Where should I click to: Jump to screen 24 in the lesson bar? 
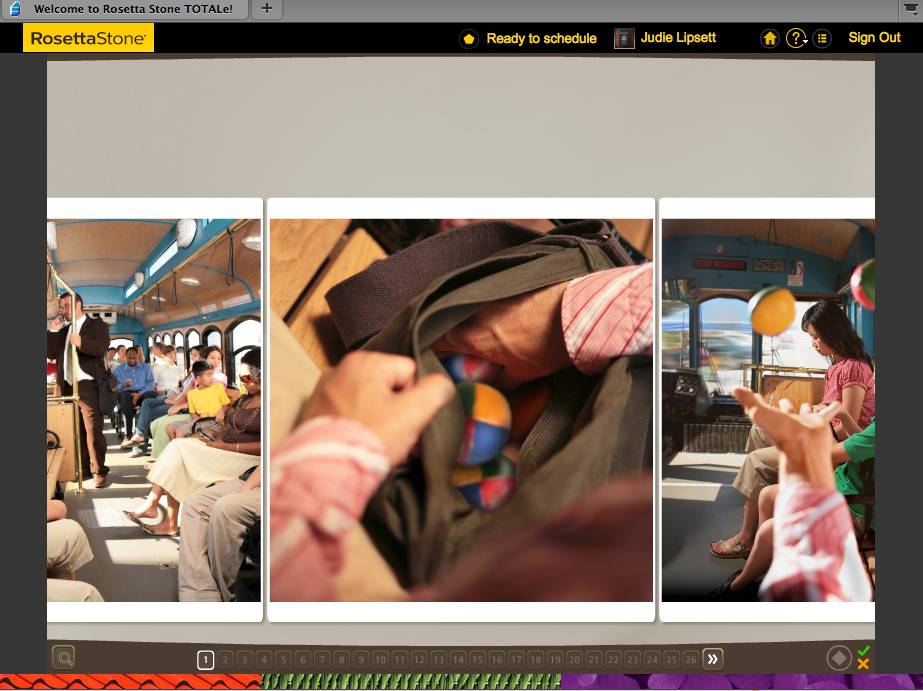pos(652,660)
